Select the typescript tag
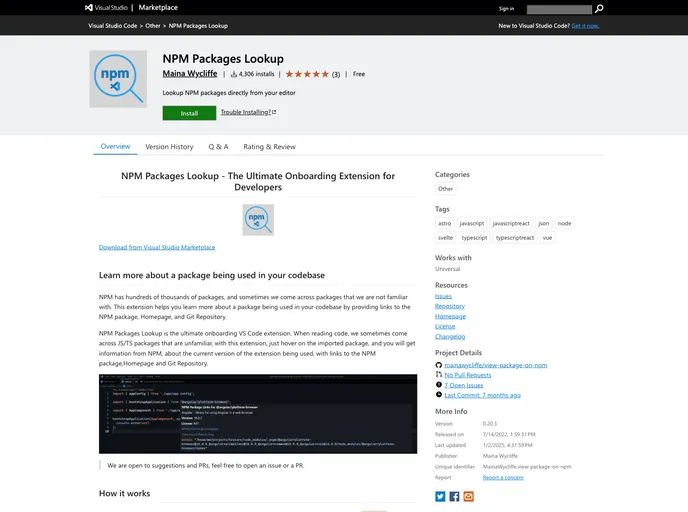The width and height of the screenshot is (688, 512). click(x=474, y=237)
